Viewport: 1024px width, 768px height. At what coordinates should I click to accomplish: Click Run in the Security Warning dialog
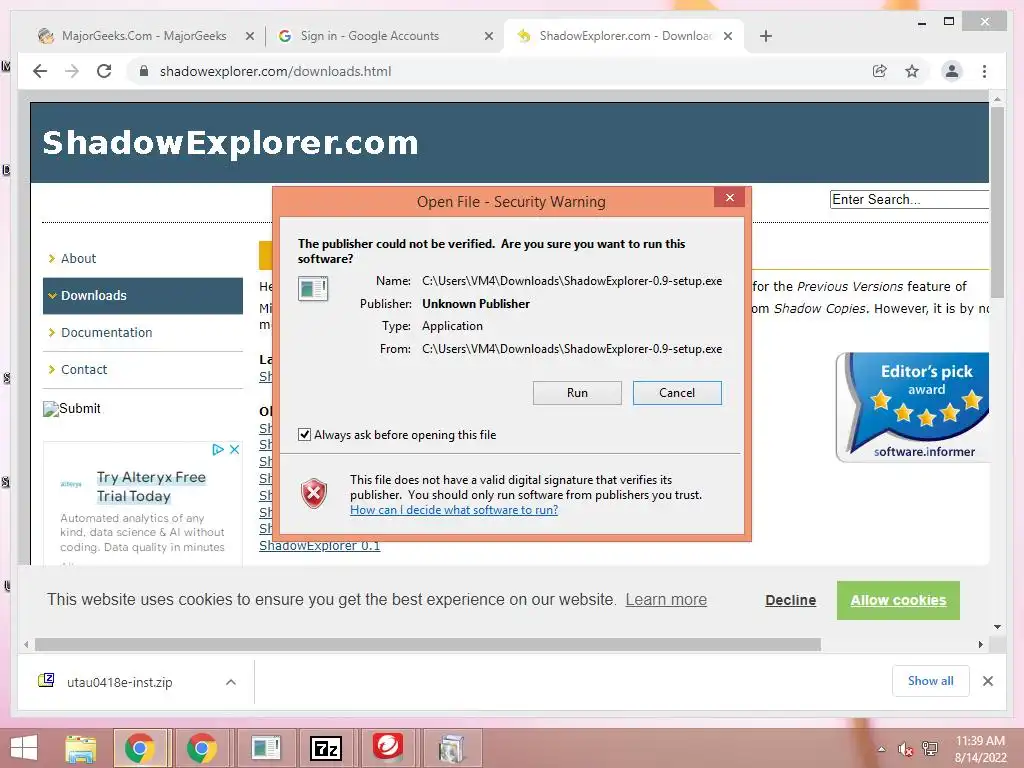coord(577,392)
